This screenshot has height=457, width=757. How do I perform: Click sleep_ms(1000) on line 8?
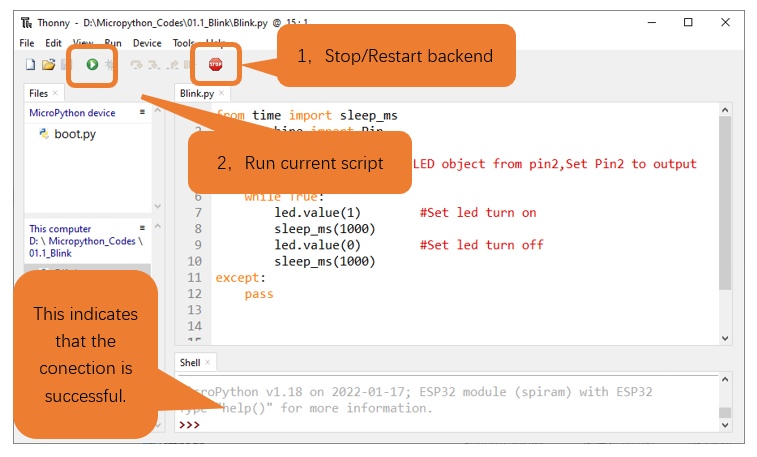click(x=324, y=229)
